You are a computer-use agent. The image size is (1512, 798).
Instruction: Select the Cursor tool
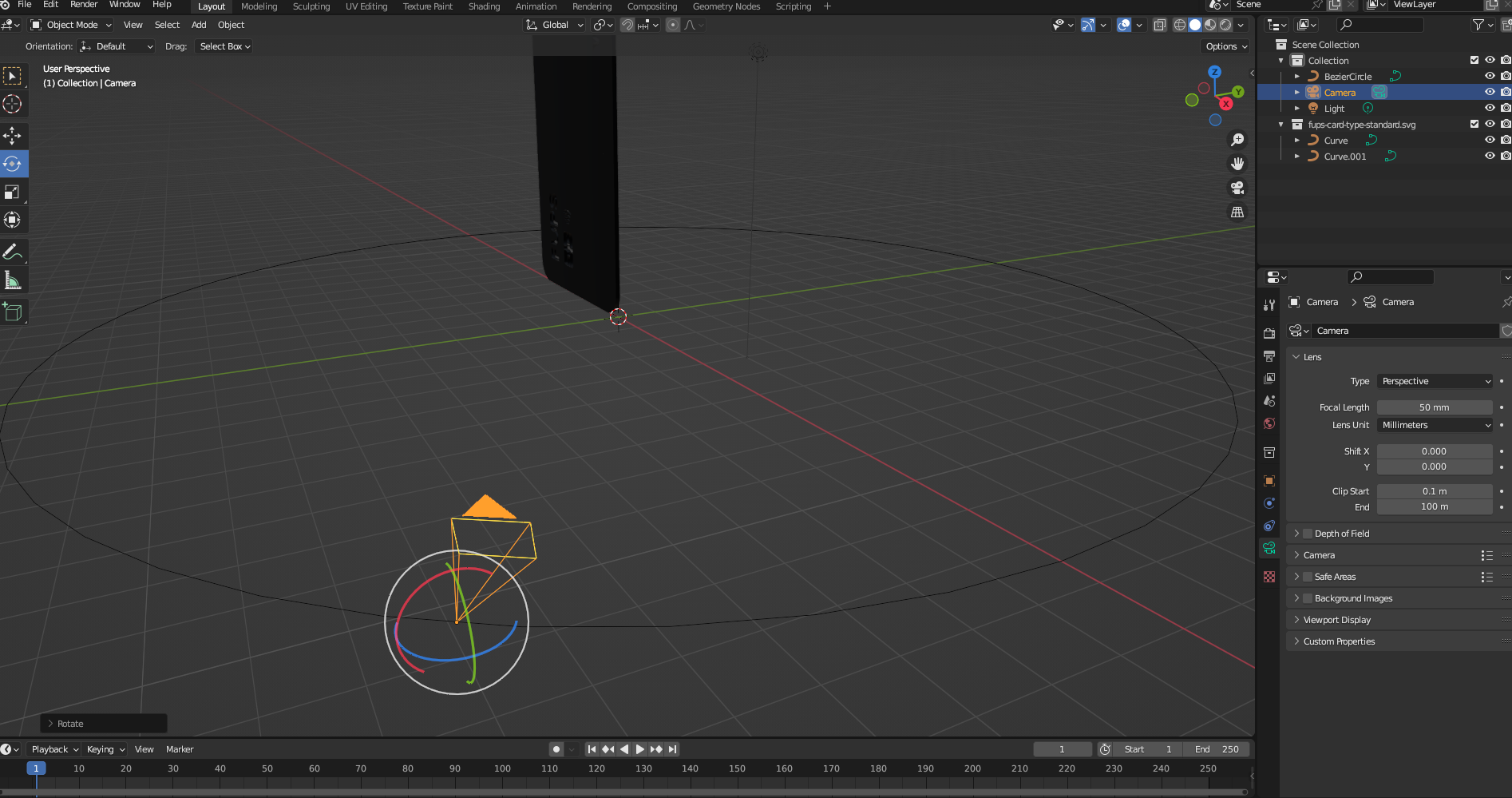[x=13, y=104]
